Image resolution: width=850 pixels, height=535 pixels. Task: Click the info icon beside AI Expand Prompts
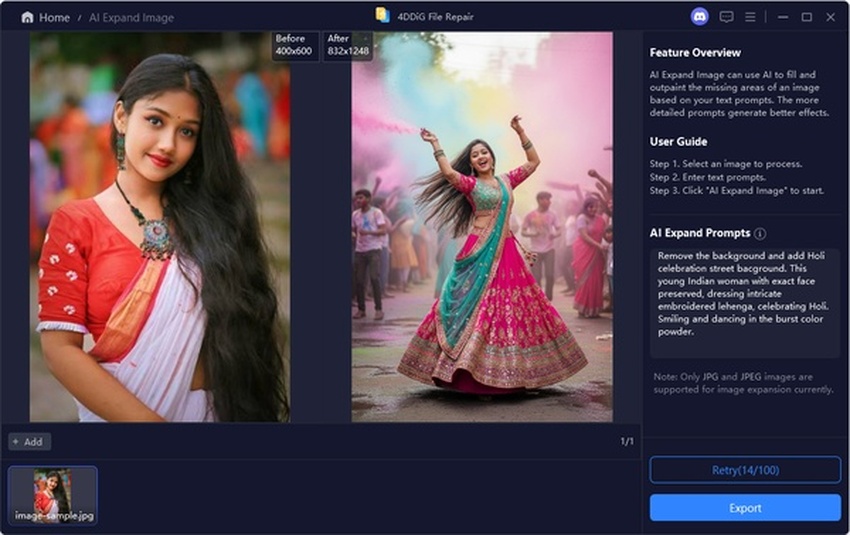pos(760,234)
